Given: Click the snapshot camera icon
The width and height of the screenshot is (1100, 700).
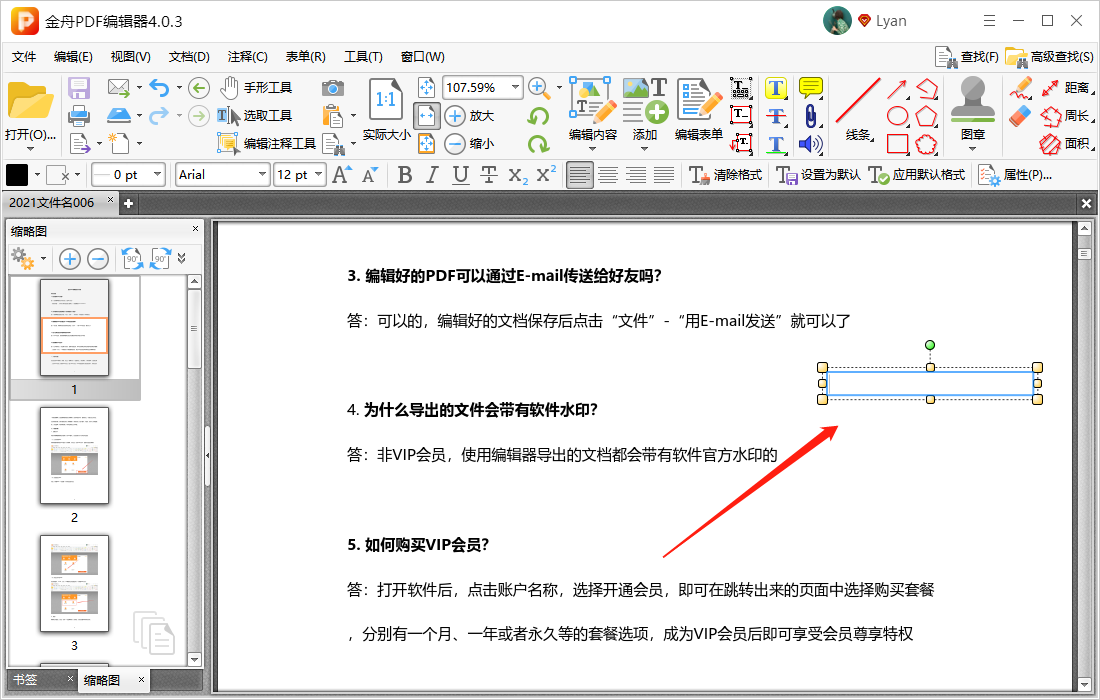Looking at the screenshot, I should click(333, 88).
